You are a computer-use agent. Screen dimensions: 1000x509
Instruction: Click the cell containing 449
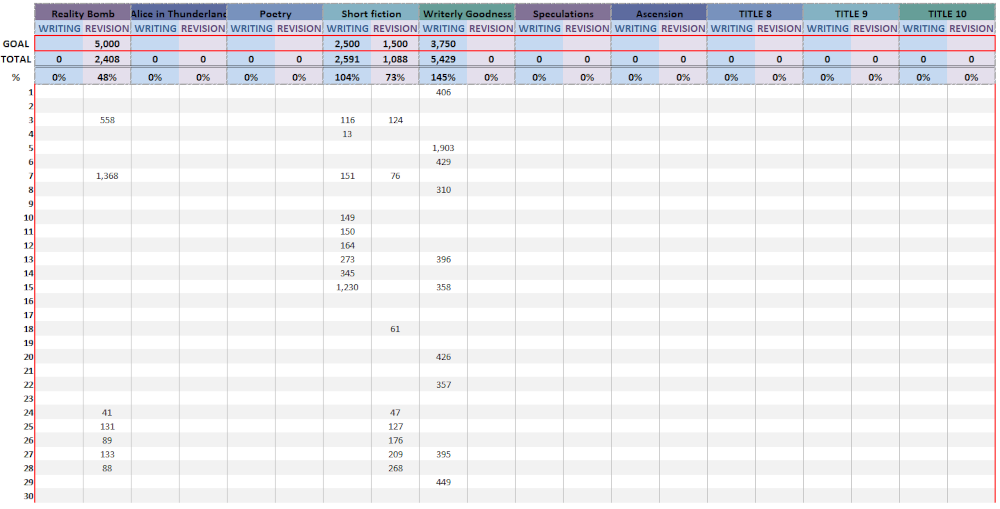click(443, 482)
